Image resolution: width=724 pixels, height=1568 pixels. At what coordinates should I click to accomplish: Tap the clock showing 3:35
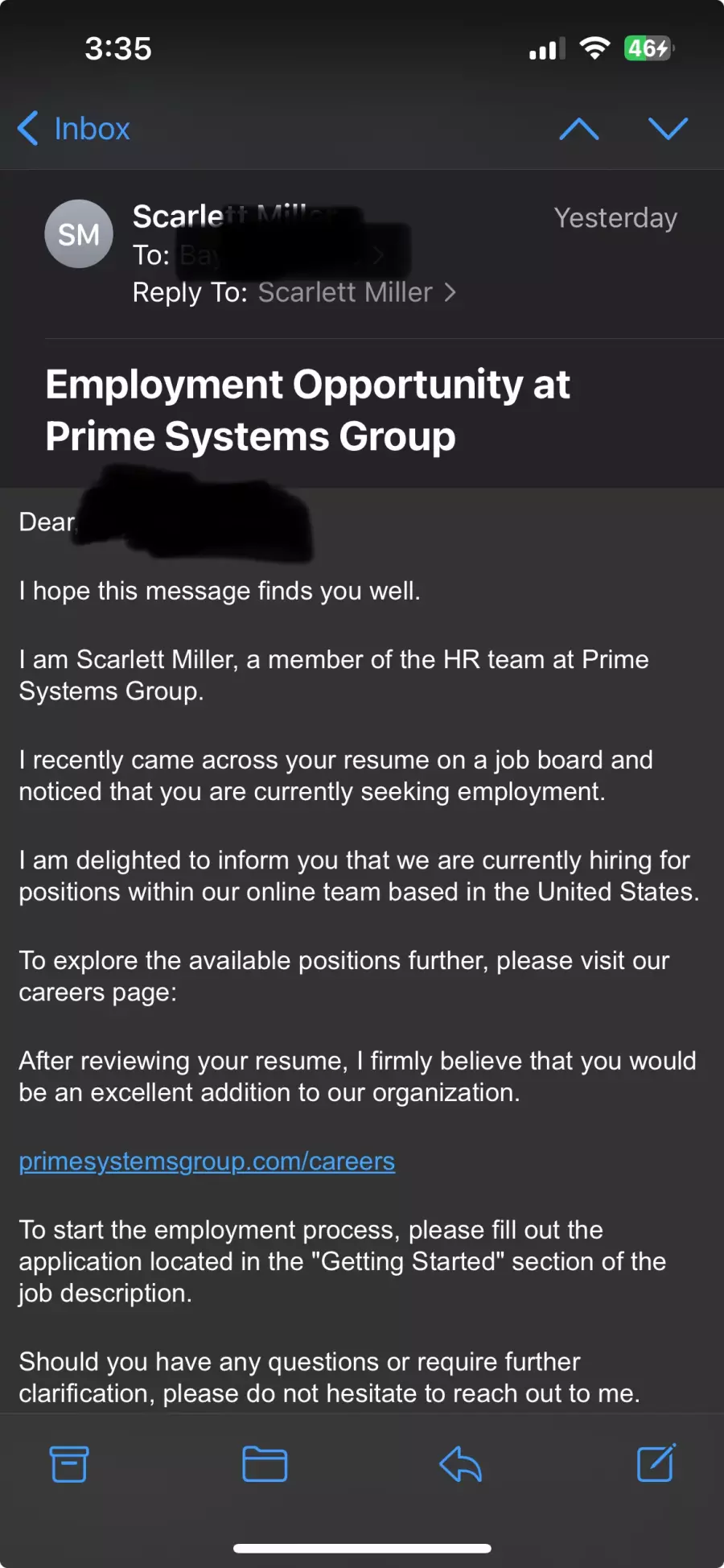[x=118, y=49]
